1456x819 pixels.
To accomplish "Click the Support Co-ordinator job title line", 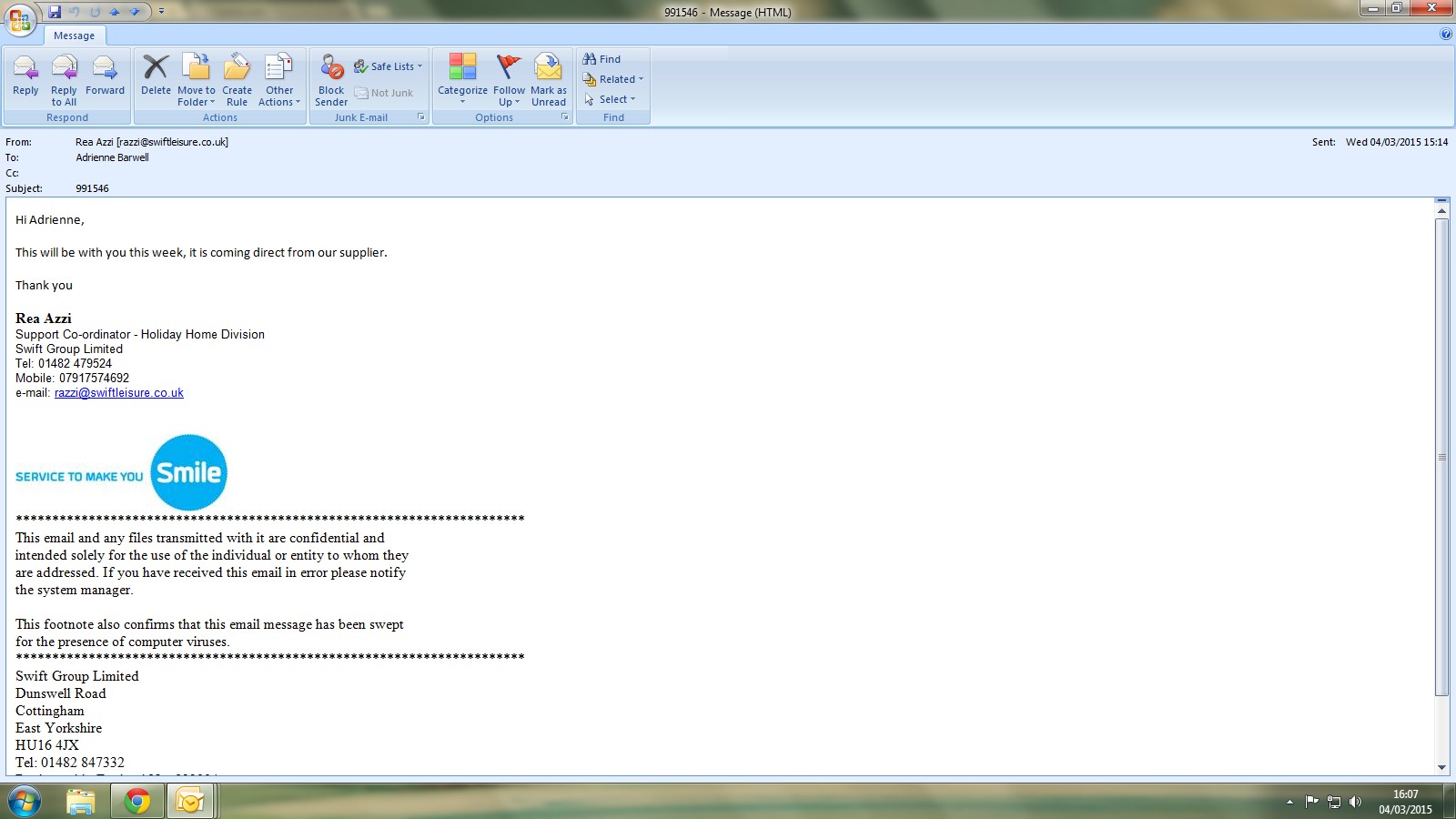I will 140,334.
